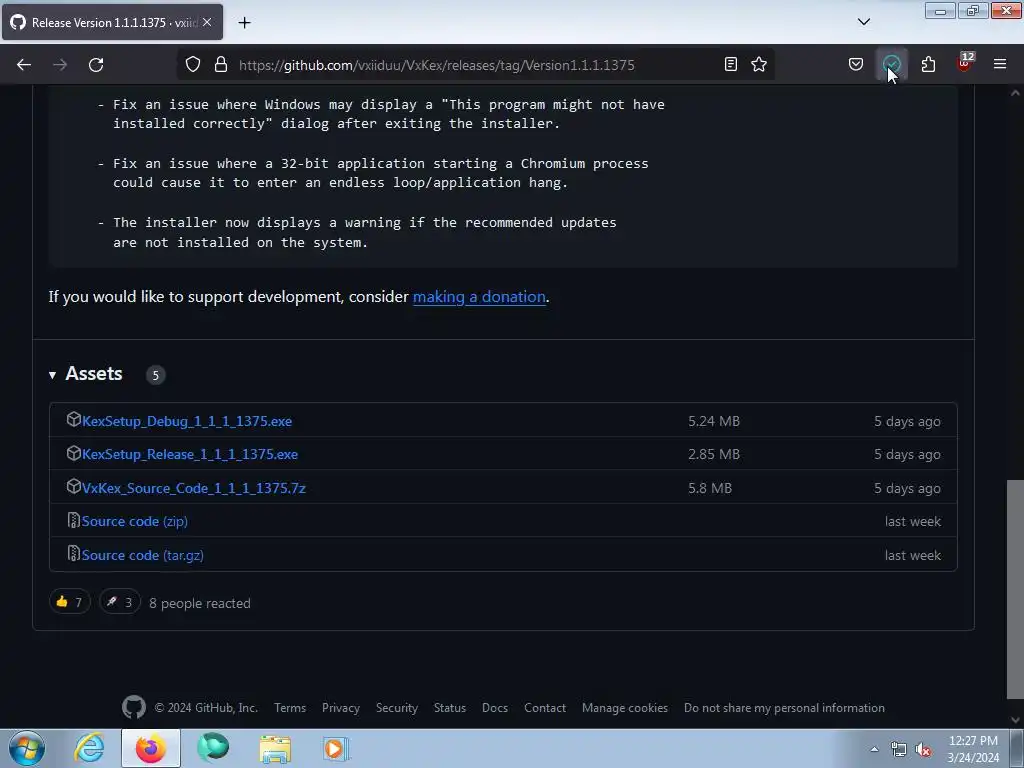
Task: Click the site security padlock icon
Action: 221,65
